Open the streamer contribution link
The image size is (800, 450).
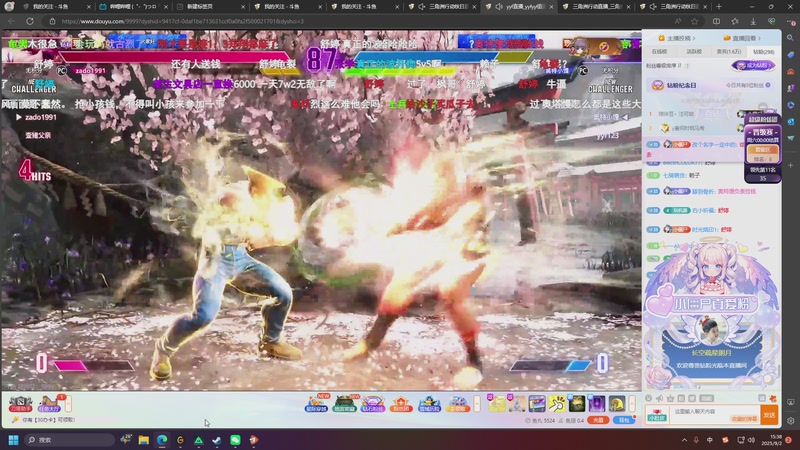click(x=677, y=38)
